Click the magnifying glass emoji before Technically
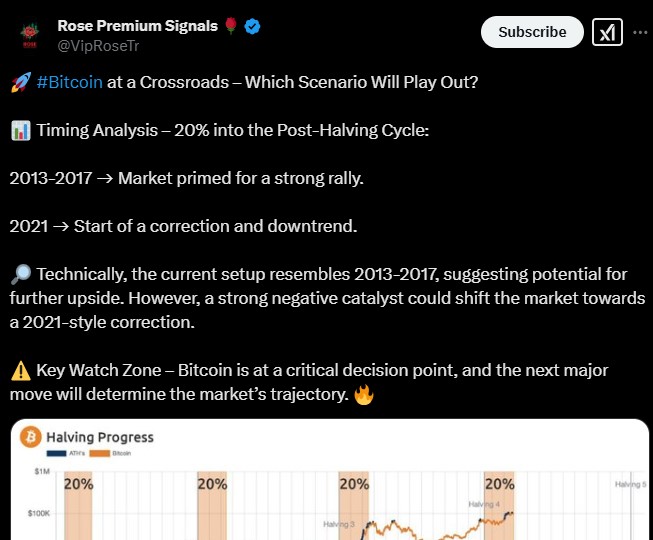This screenshot has height=540, width=653. [x=21, y=274]
